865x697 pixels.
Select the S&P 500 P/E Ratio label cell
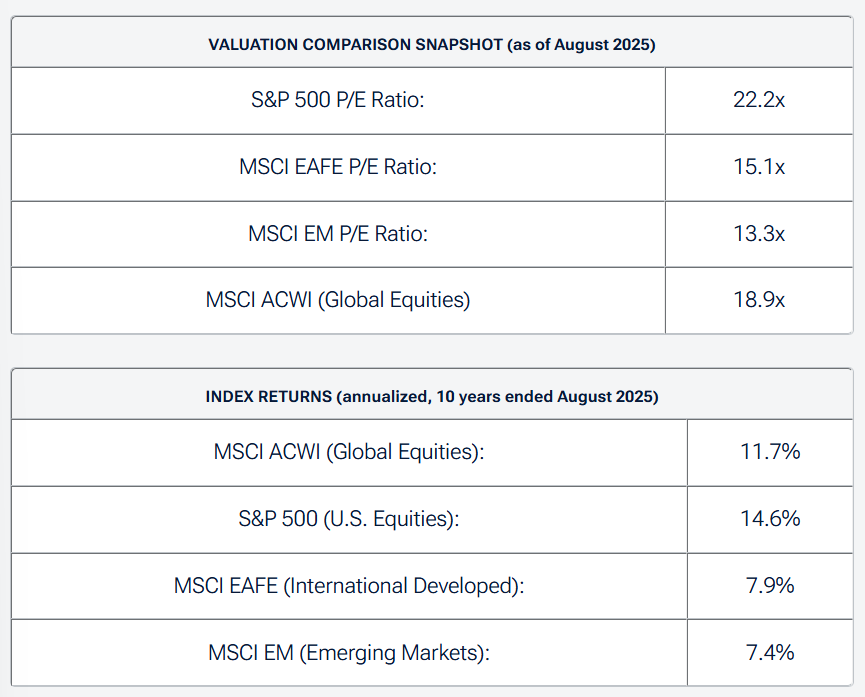338,101
